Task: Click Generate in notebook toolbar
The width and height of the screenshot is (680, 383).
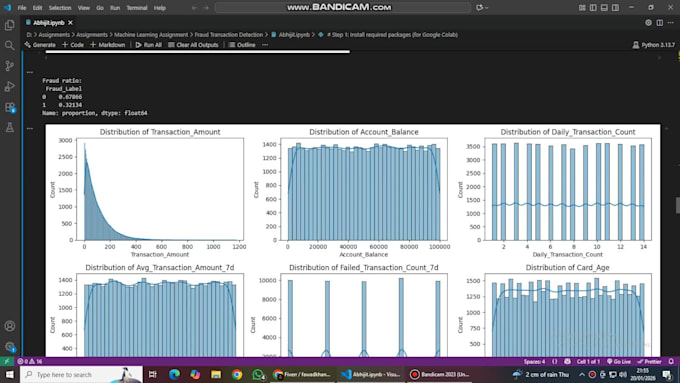Action: [40, 45]
